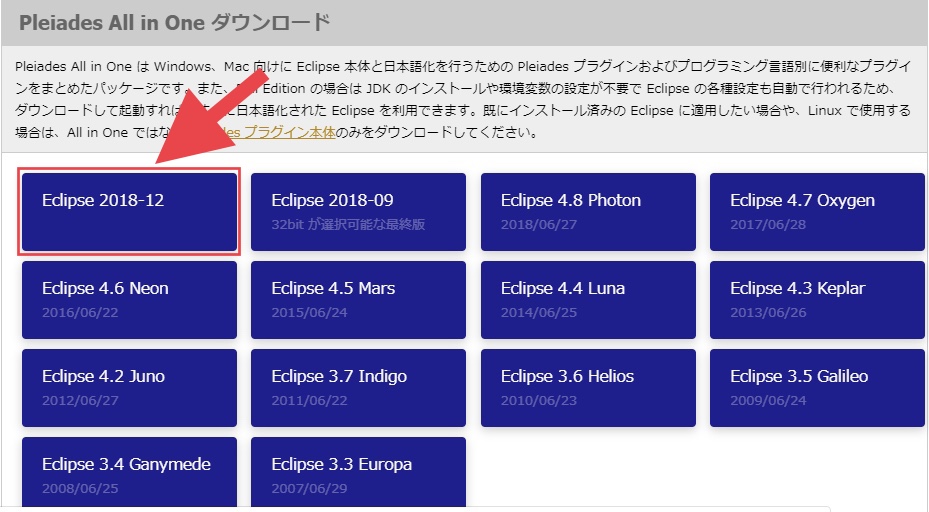
Task: Select the Eclipse 3.6 Helios tile
Action: [x=588, y=388]
